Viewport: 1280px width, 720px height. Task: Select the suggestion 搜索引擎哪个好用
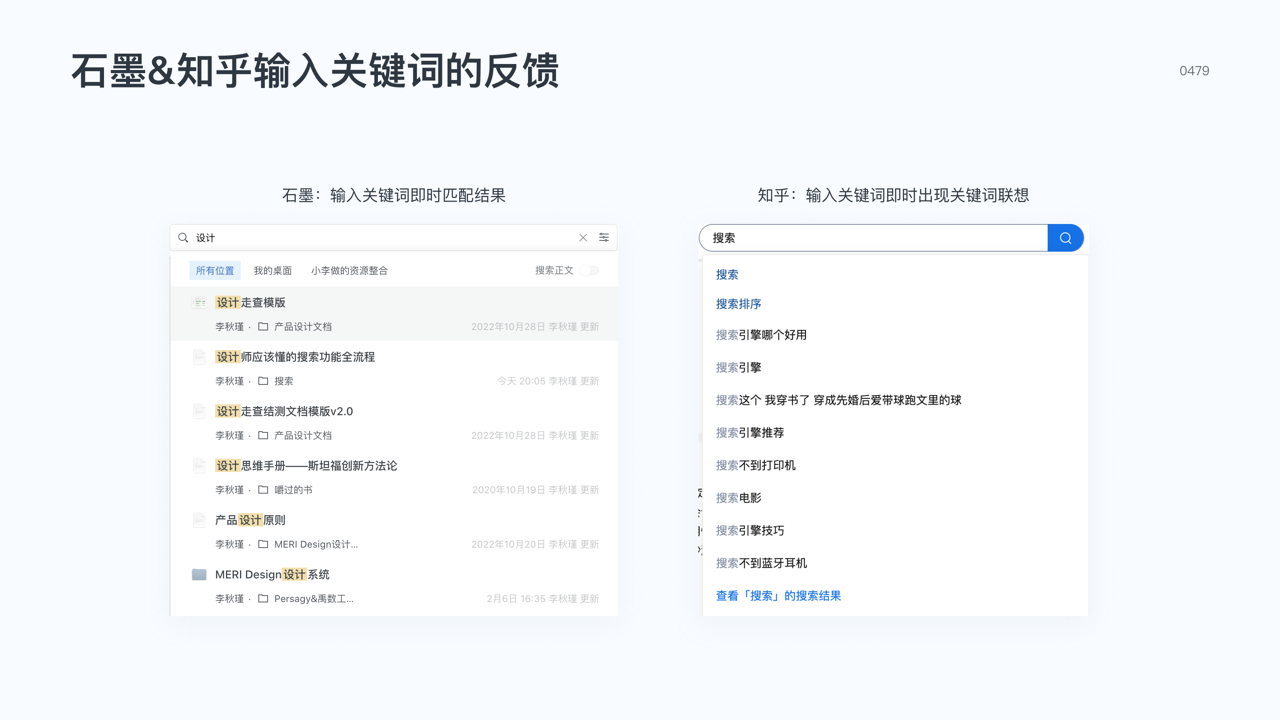tap(761, 335)
